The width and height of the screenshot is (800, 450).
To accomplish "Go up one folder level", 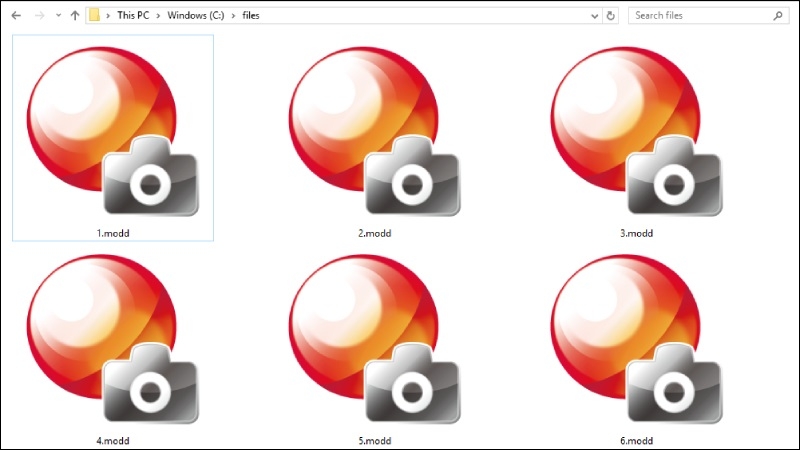I will (75, 15).
